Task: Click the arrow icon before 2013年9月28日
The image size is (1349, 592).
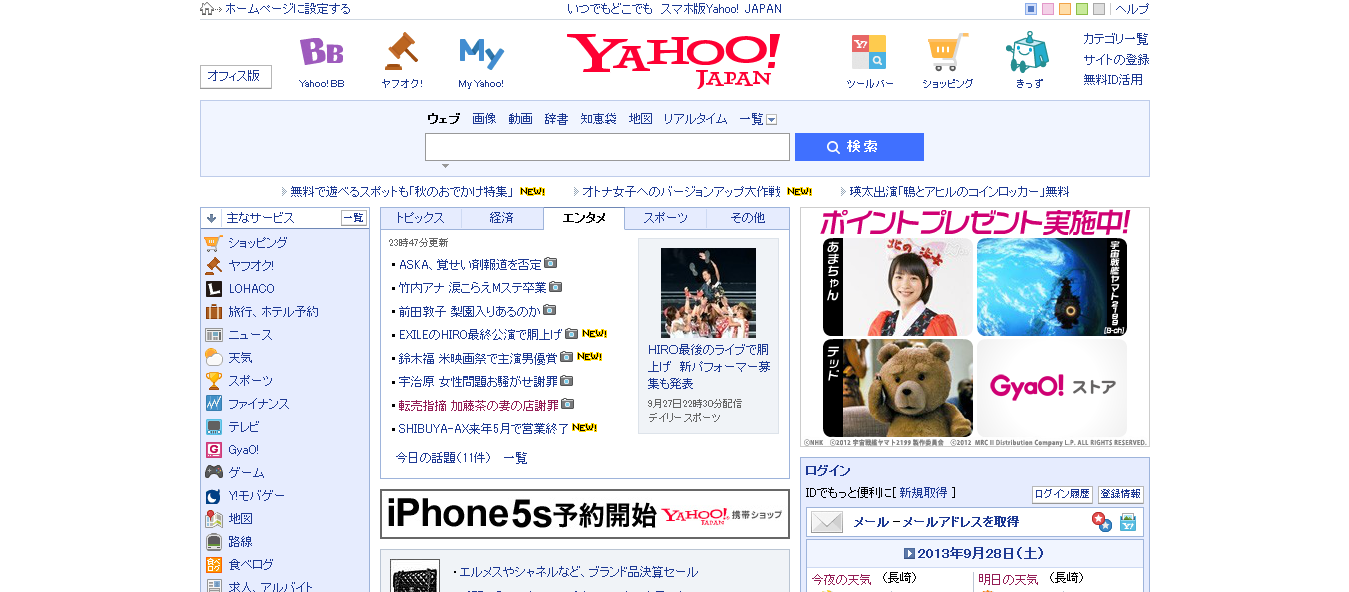Action: pos(909,553)
